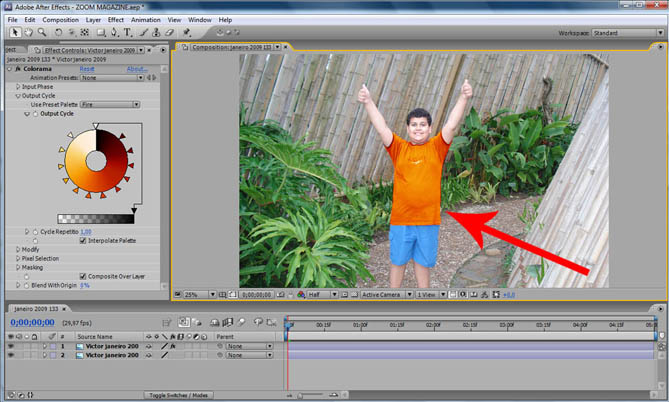Expand the Input Phase property group
This screenshot has width=669, height=402.
coord(18,86)
